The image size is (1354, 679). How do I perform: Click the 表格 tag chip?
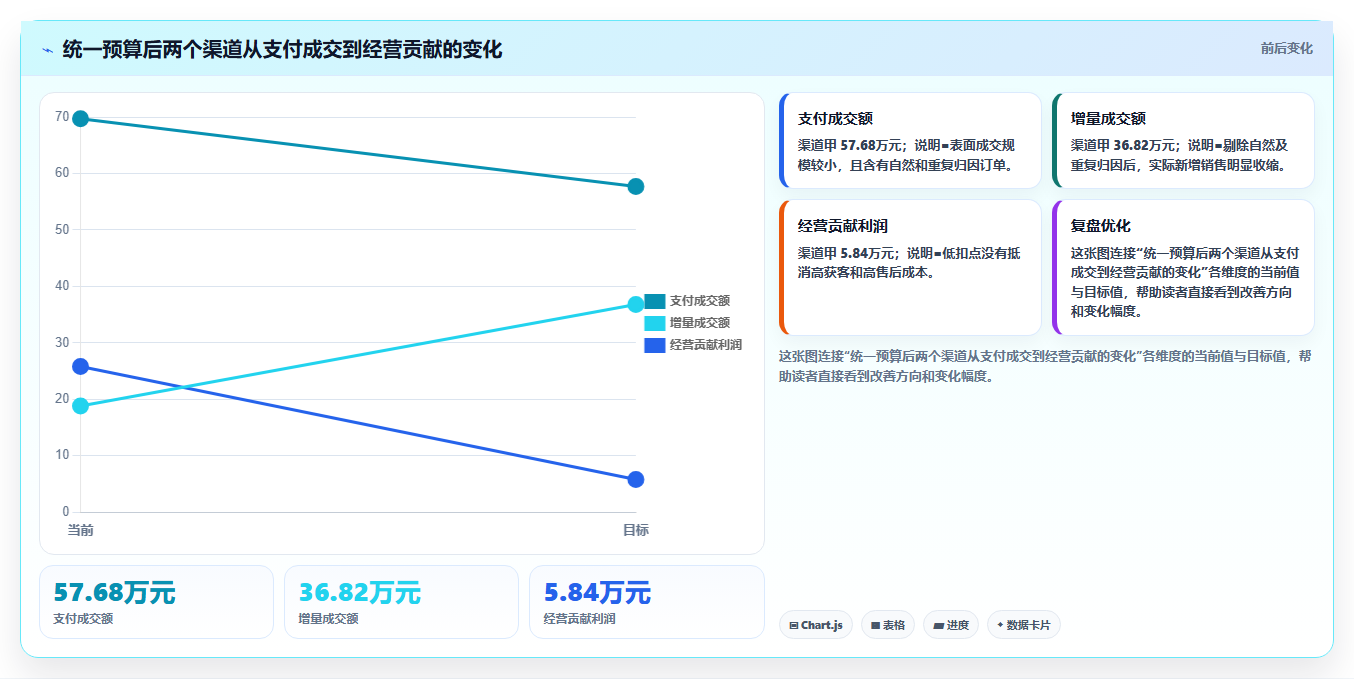click(x=888, y=625)
